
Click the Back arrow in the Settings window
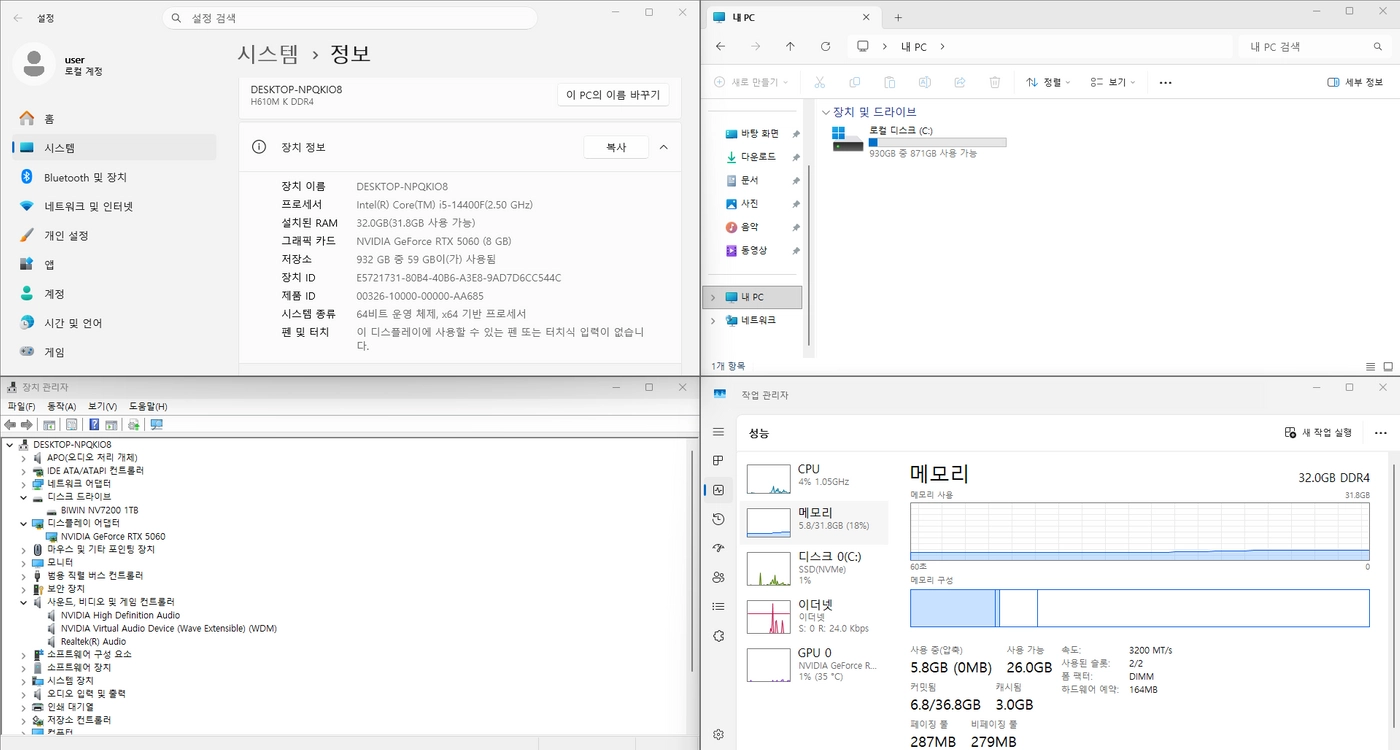(18, 18)
